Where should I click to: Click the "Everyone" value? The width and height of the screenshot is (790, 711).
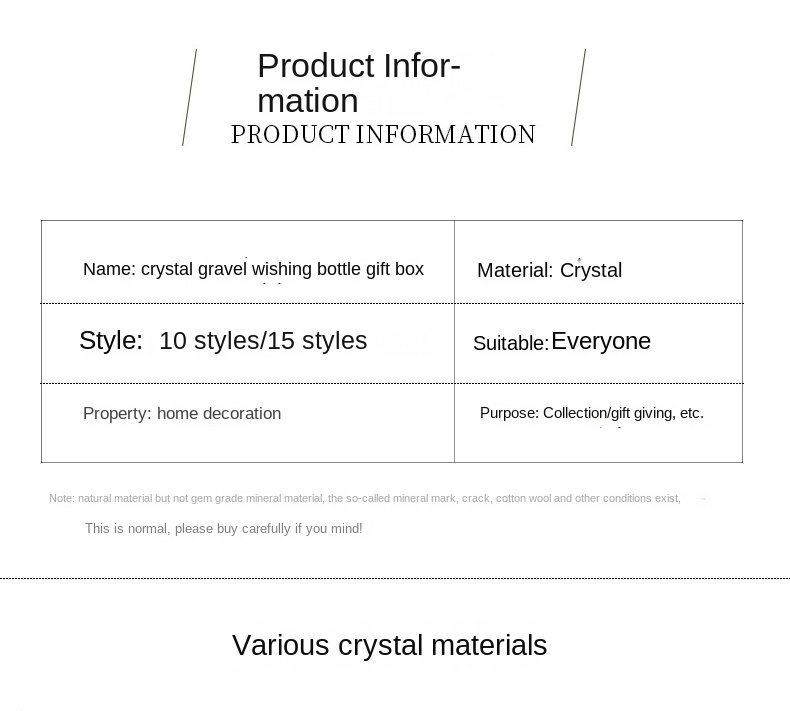(x=601, y=341)
